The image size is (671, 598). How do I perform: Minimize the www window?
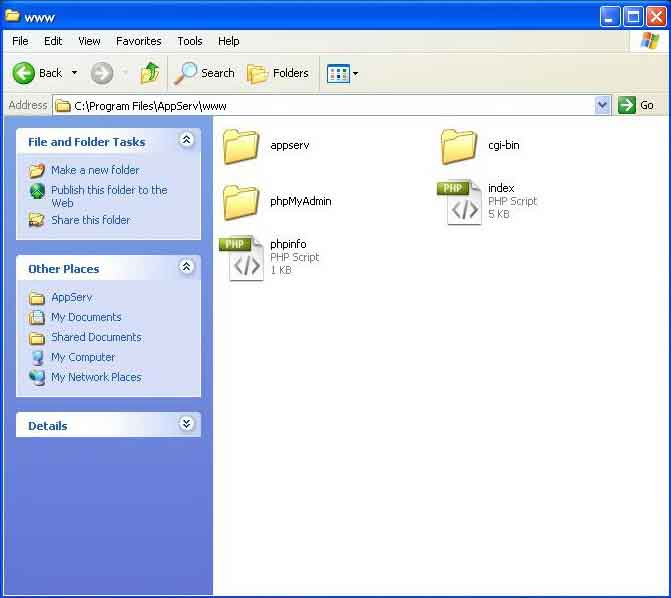[609, 17]
